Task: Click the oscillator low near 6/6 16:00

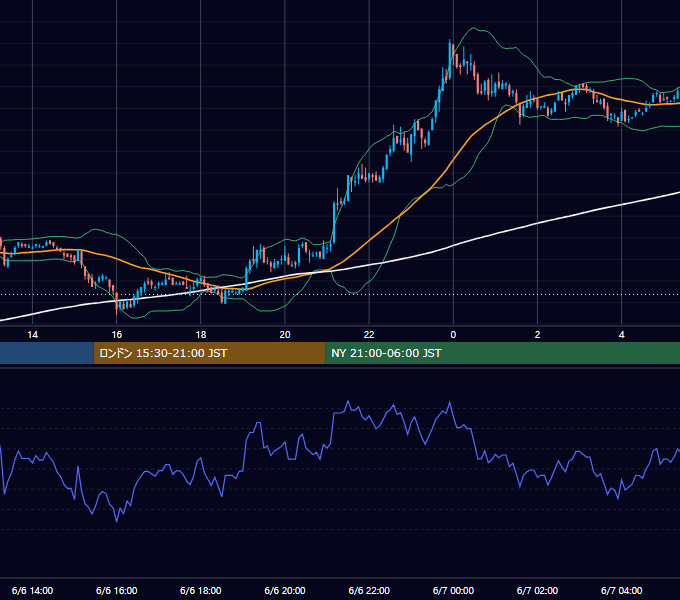Action: [x=117, y=520]
